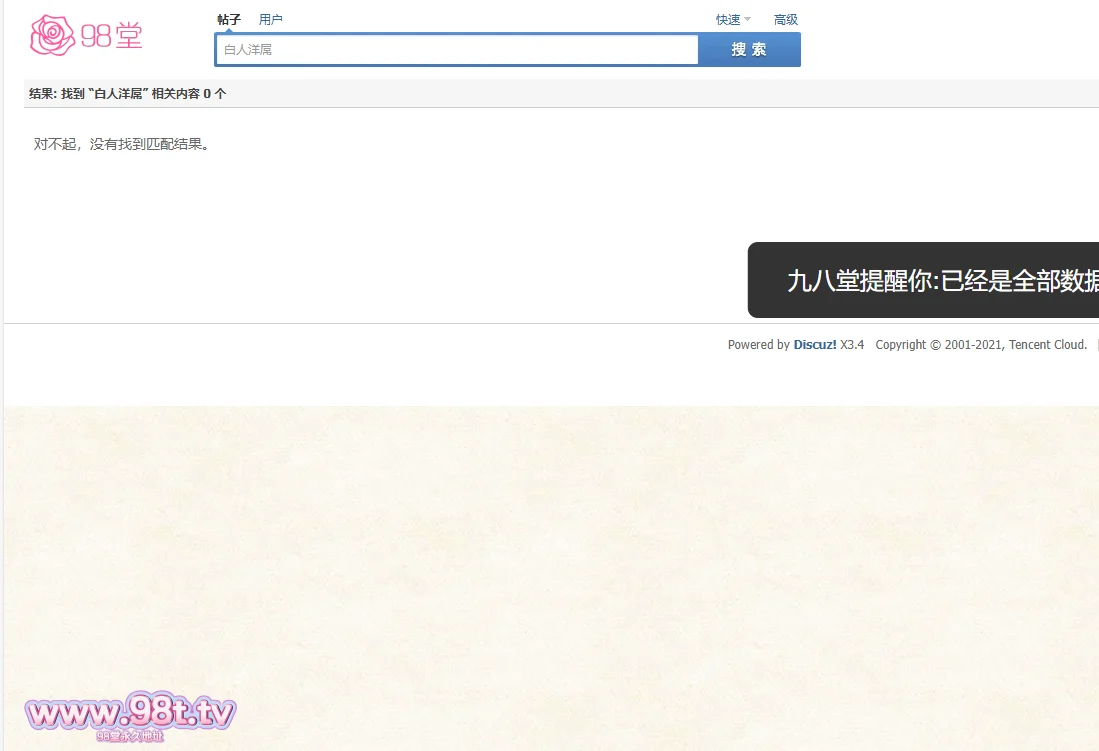The width and height of the screenshot is (1099, 751).
Task: Click the X3.4 version text
Action: click(x=852, y=345)
